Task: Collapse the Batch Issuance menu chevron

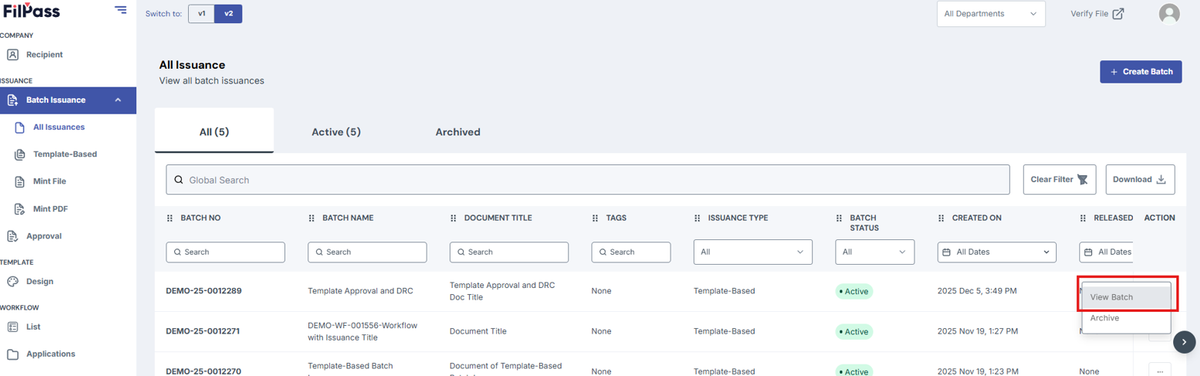Action: coord(118,100)
